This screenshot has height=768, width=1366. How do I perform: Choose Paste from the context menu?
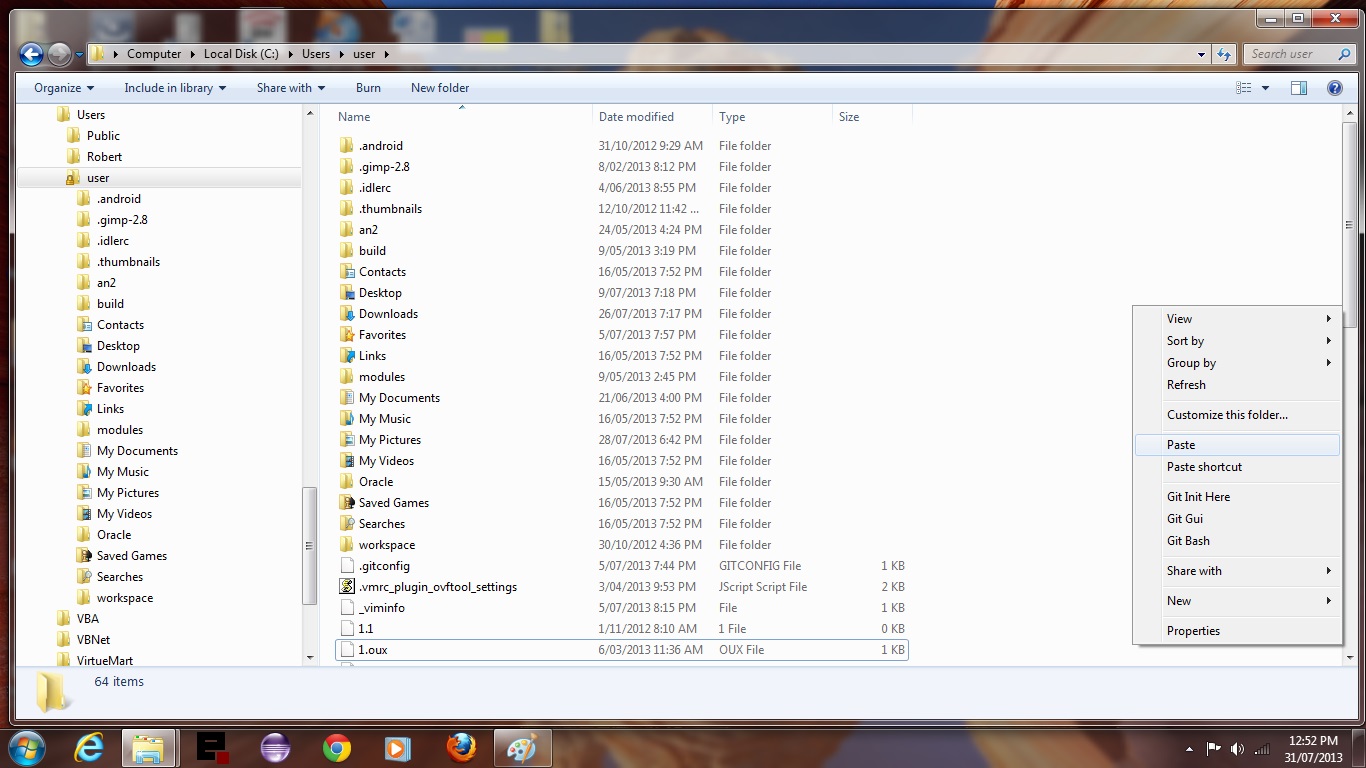pyautogui.click(x=1181, y=445)
